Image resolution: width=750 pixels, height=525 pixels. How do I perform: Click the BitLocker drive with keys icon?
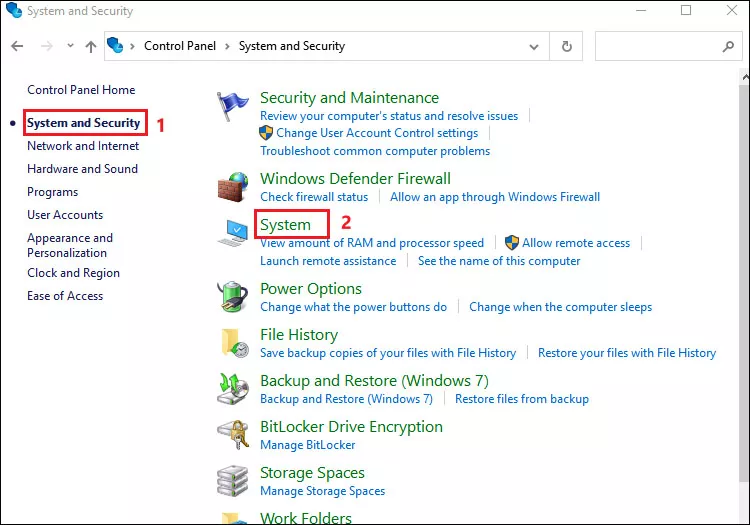233,435
